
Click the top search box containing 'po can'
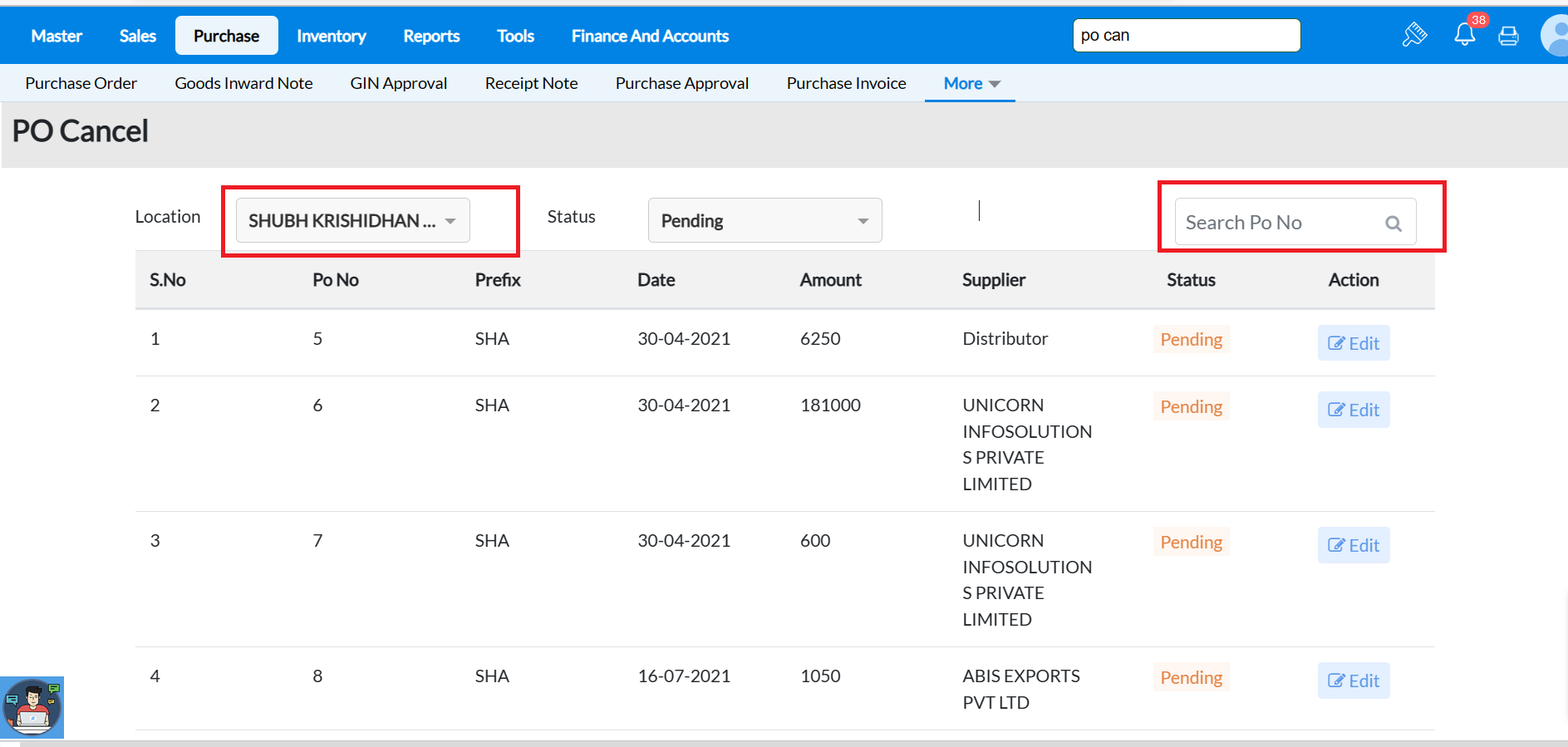click(1186, 36)
